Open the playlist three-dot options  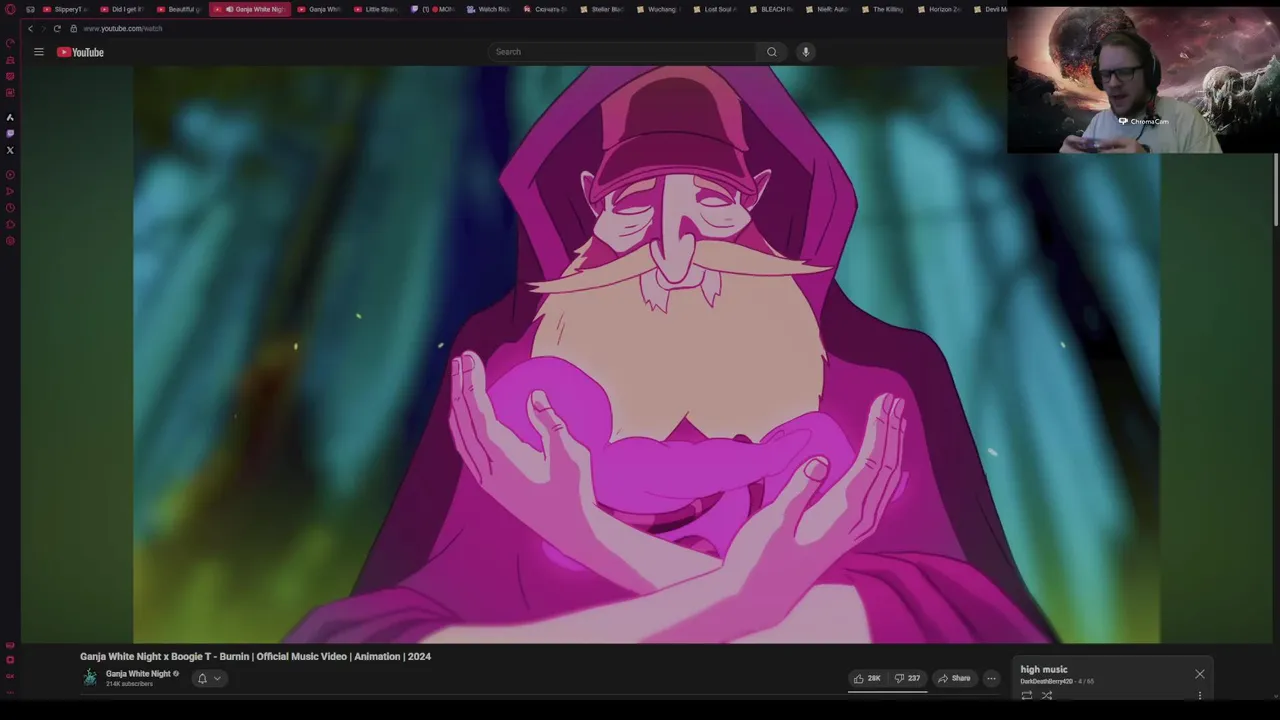tap(1200, 696)
